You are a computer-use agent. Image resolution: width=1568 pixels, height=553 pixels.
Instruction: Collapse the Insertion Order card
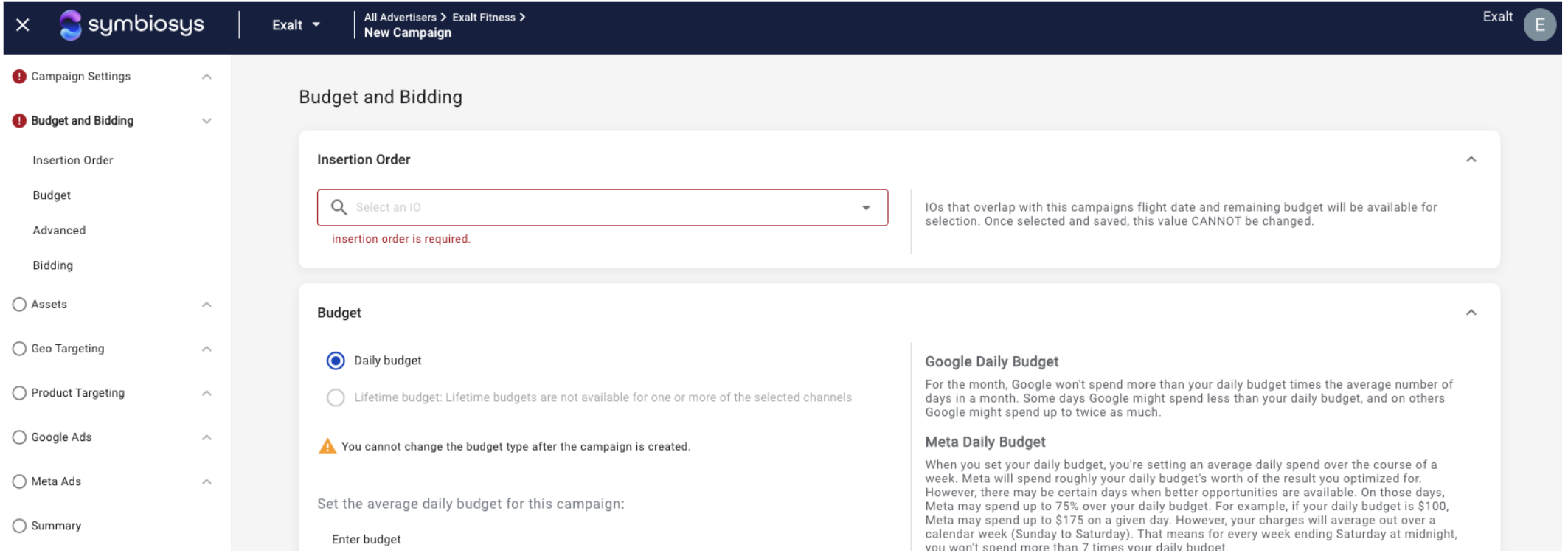[x=1471, y=159]
